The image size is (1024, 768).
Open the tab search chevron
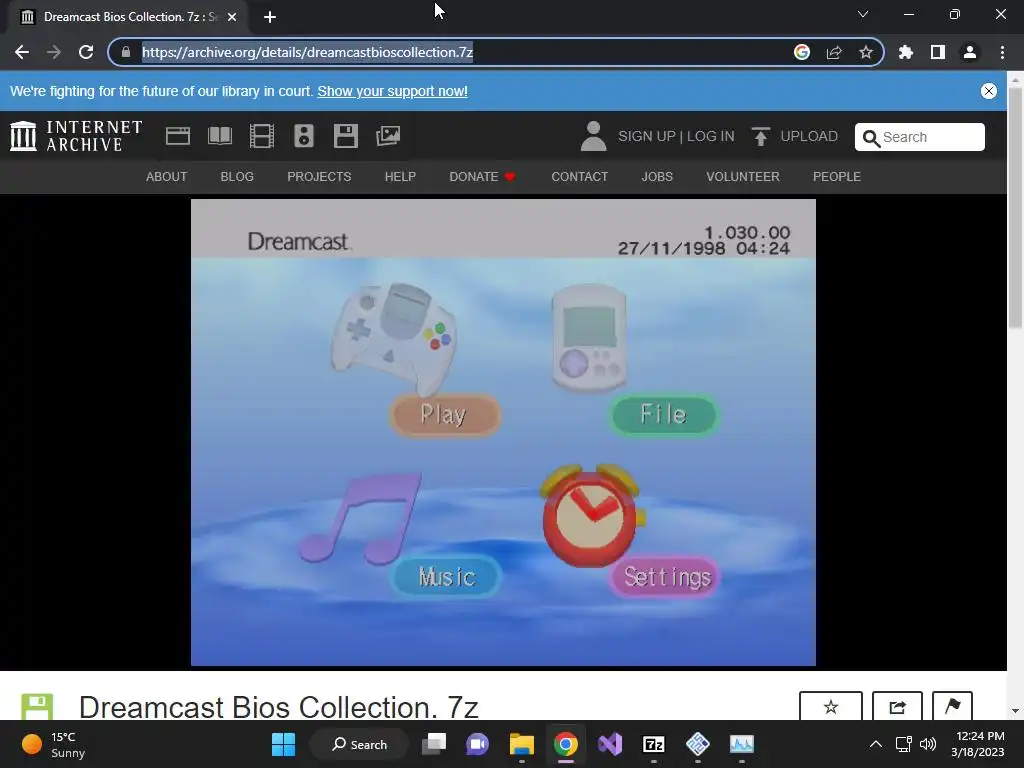[863, 14]
